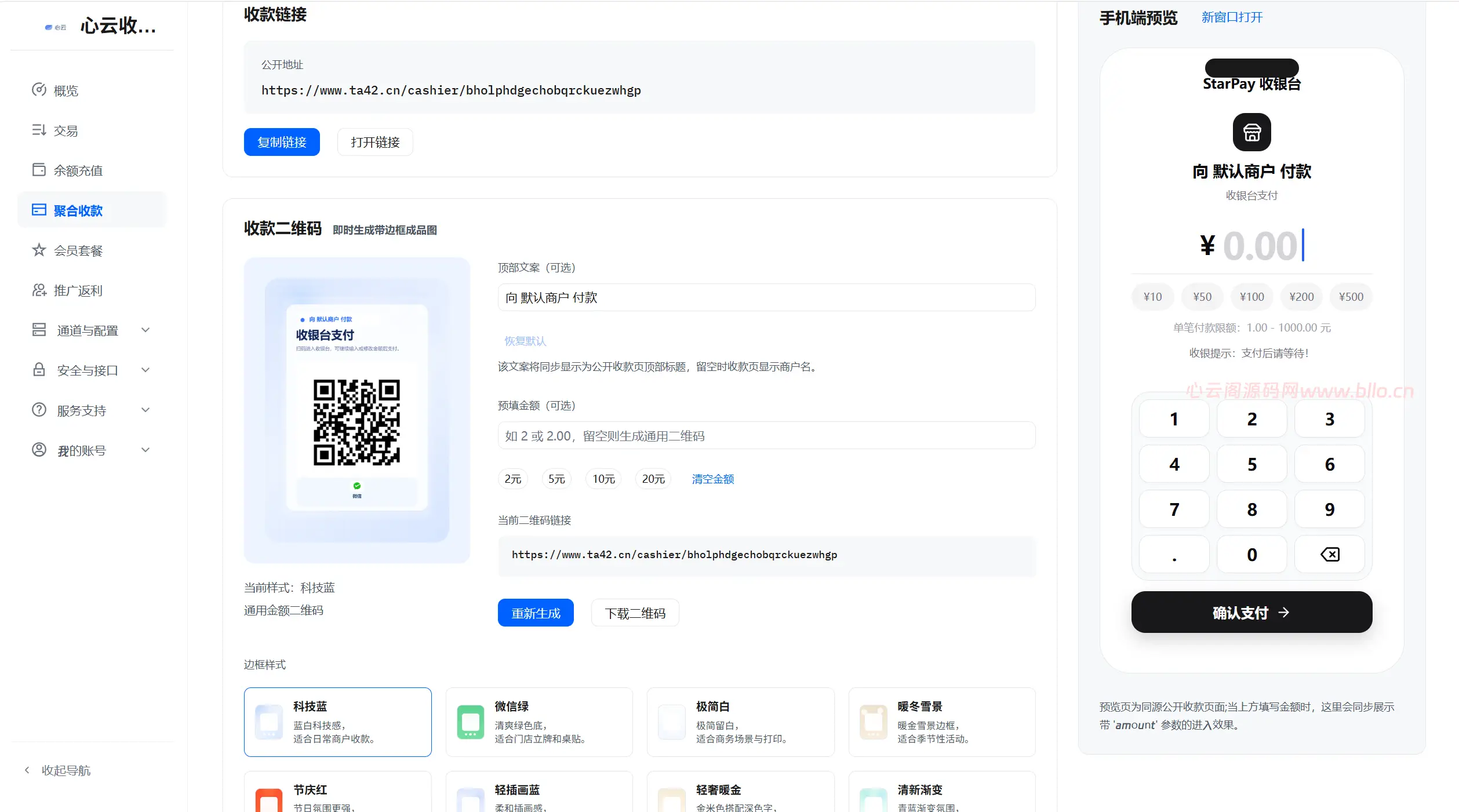Click the 复制链接 button
The width and height of the screenshot is (1459, 812).
pyautogui.click(x=282, y=142)
